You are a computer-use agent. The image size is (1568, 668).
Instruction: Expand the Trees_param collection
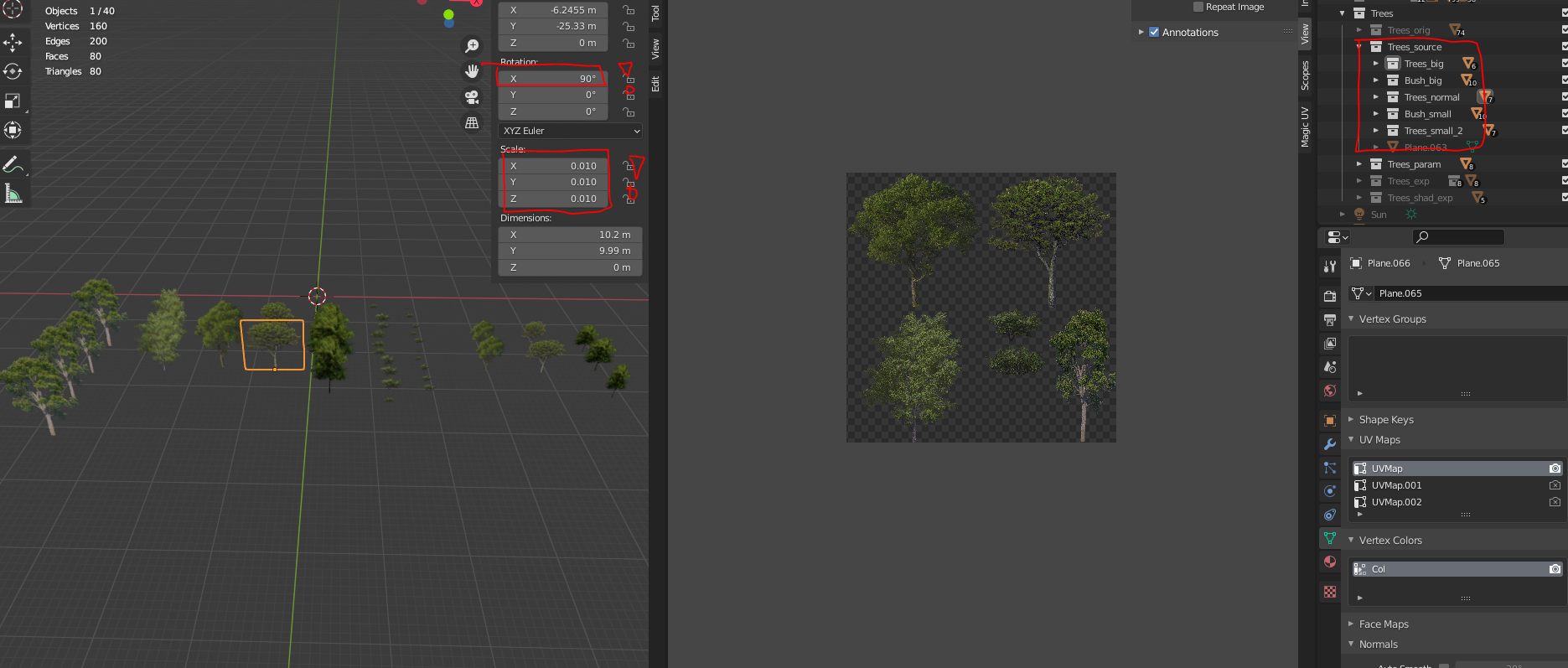[x=1359, y=164]
